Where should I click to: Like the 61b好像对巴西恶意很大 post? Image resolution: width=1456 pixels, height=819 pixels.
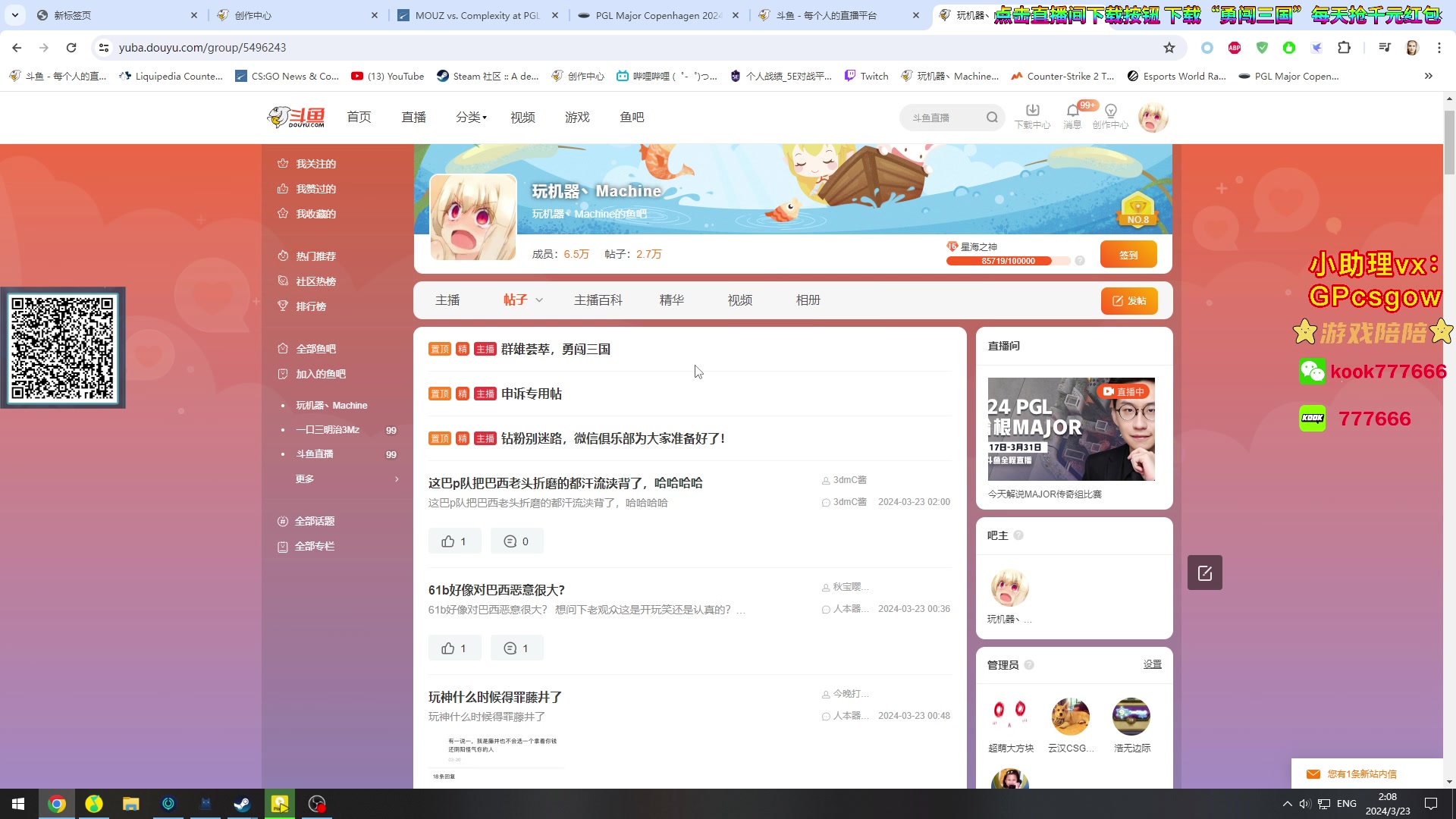tap(454, 648)
